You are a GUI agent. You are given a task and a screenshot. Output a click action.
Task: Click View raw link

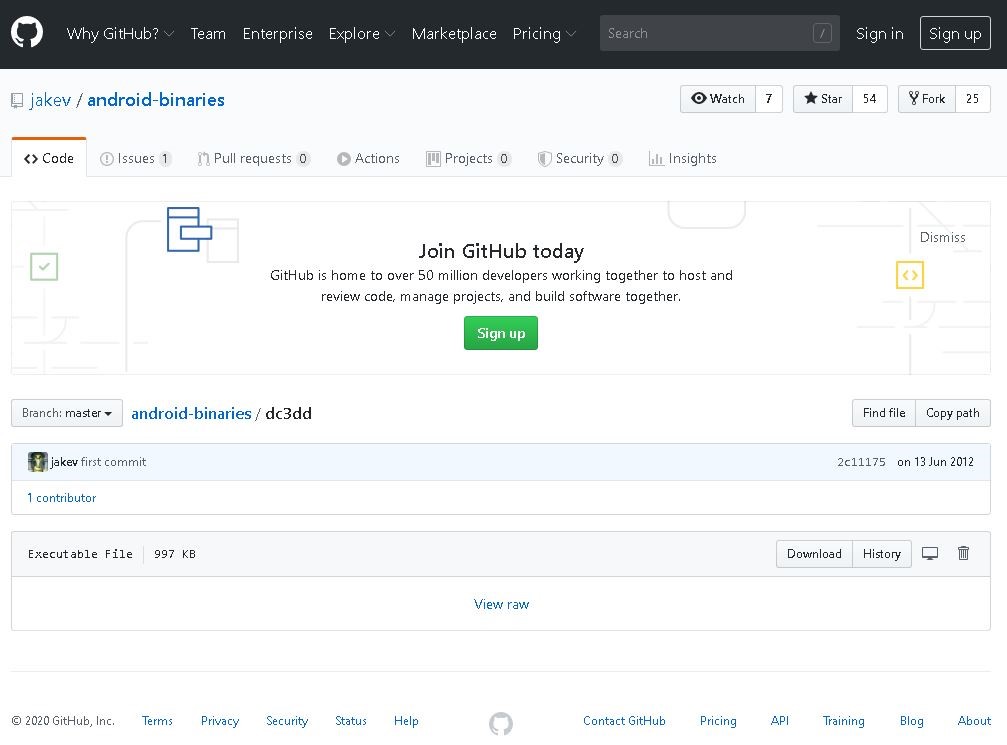pos(501,604)
